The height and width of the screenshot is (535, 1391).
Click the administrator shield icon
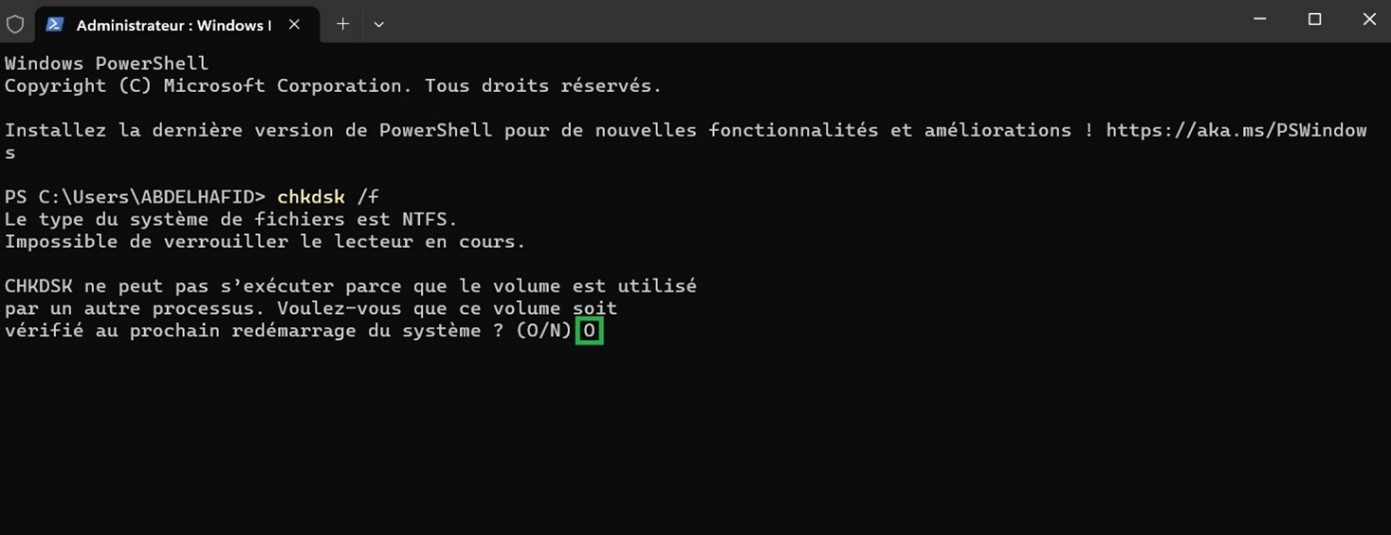click(x=15, y=24)
